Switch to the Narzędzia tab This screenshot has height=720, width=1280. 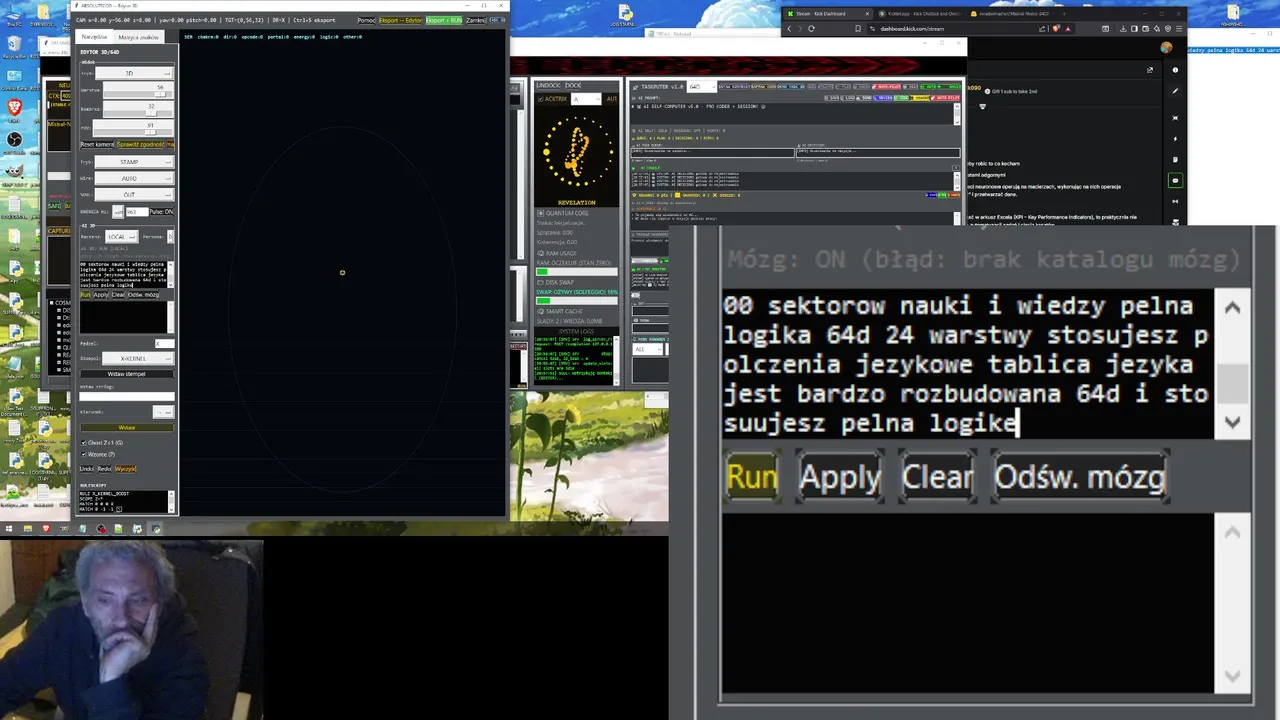(x=94, y=37)
